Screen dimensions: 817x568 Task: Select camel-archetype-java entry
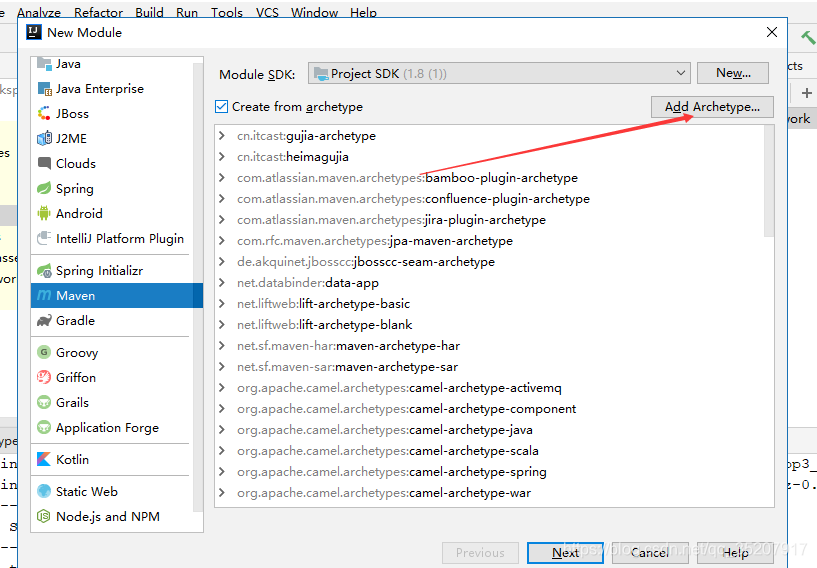pos(385,430)
